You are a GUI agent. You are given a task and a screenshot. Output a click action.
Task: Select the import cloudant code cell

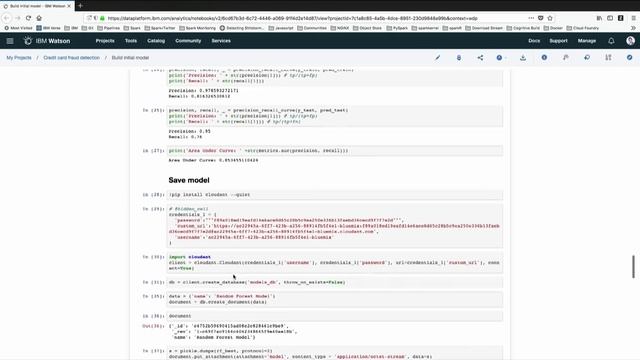click(x=335, y=262)
